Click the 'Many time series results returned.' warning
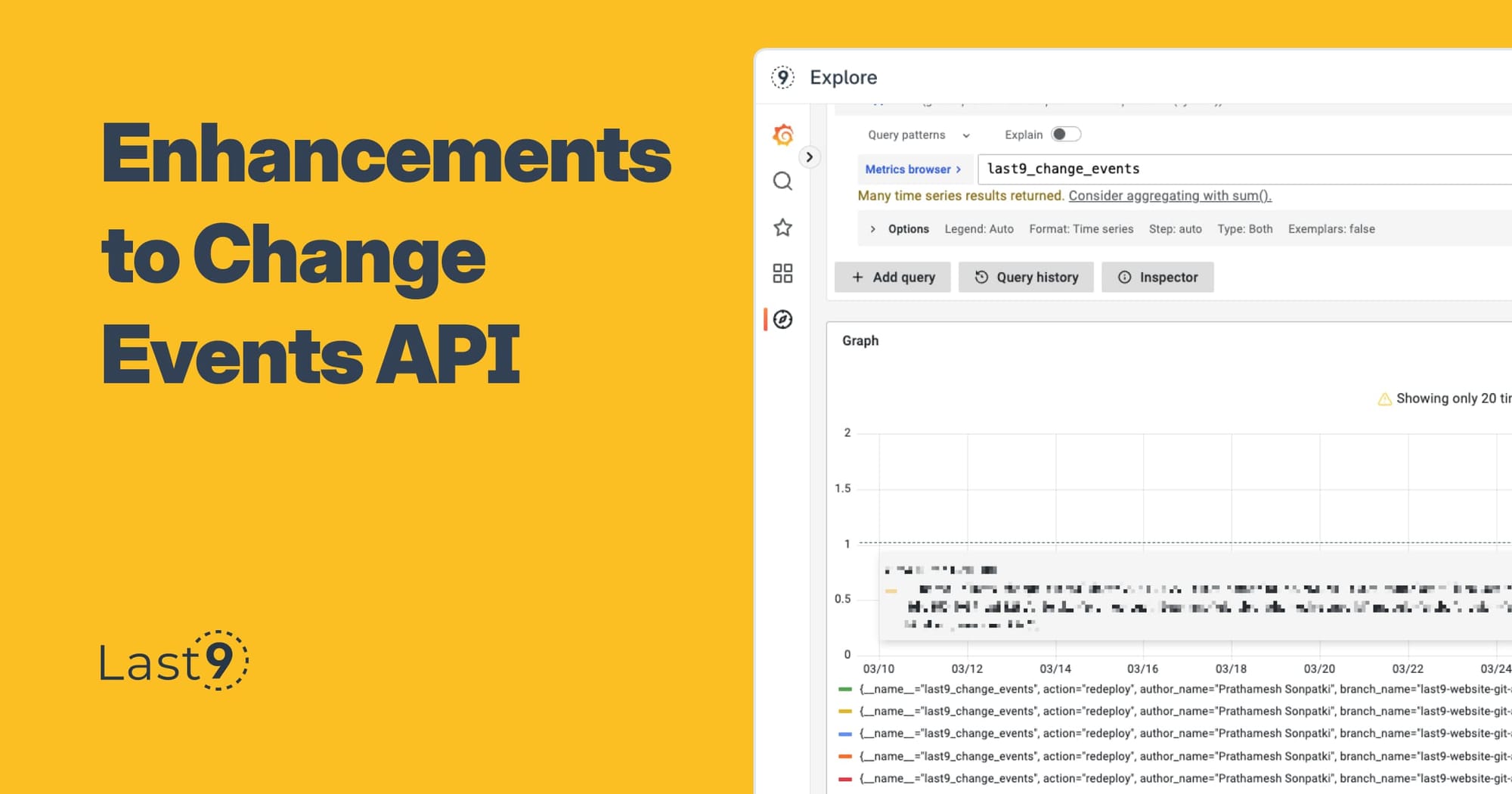 (x=961, y=196)
